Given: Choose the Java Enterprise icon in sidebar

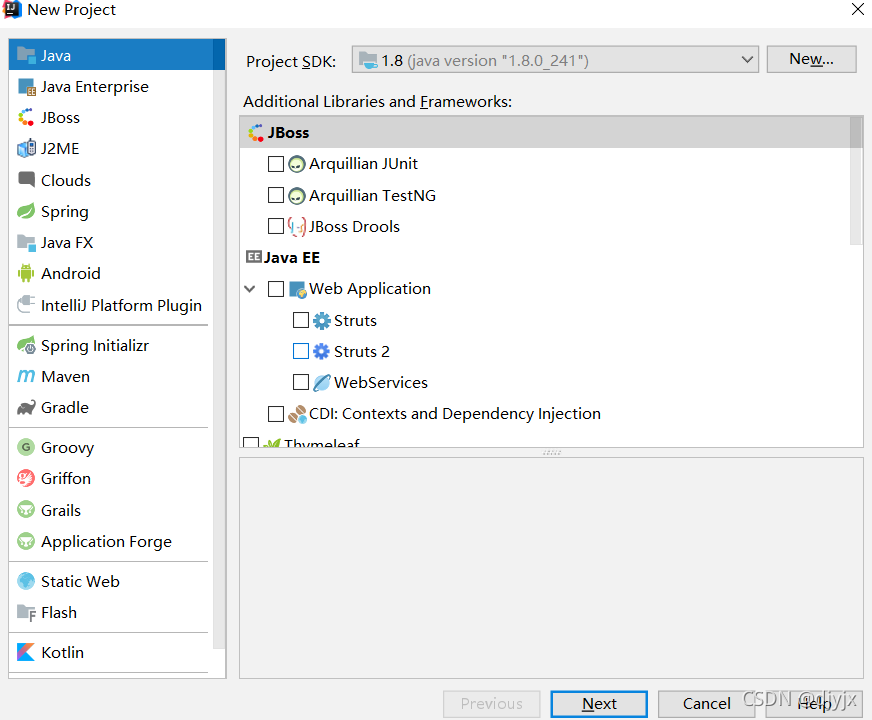Looking at the screenshot, I should [x=26, y=87].
